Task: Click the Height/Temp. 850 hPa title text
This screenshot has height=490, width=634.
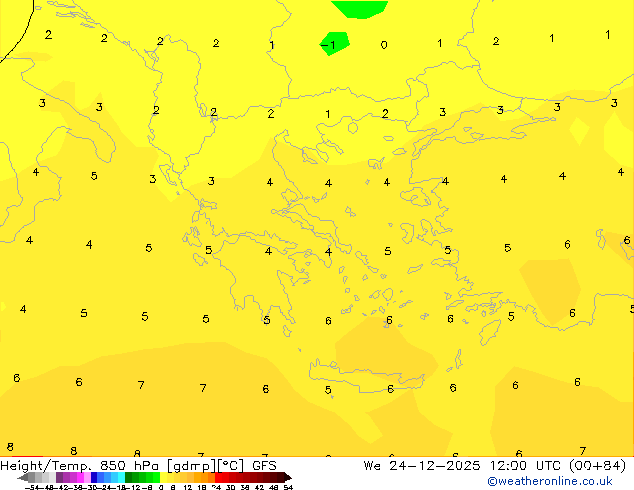Action: coord(80,466)
